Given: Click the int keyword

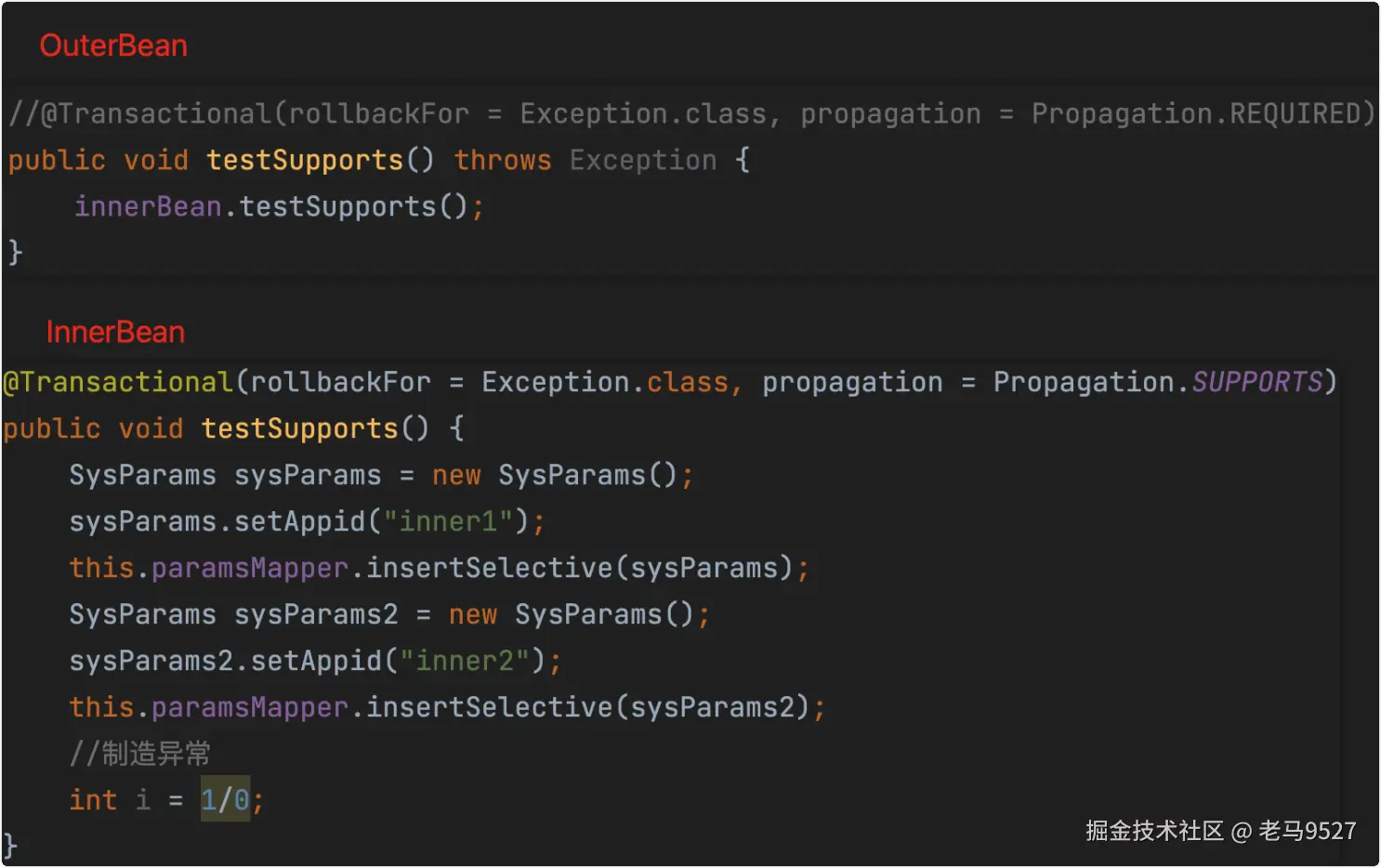Looking at the screenshot, I should [93, 800].
